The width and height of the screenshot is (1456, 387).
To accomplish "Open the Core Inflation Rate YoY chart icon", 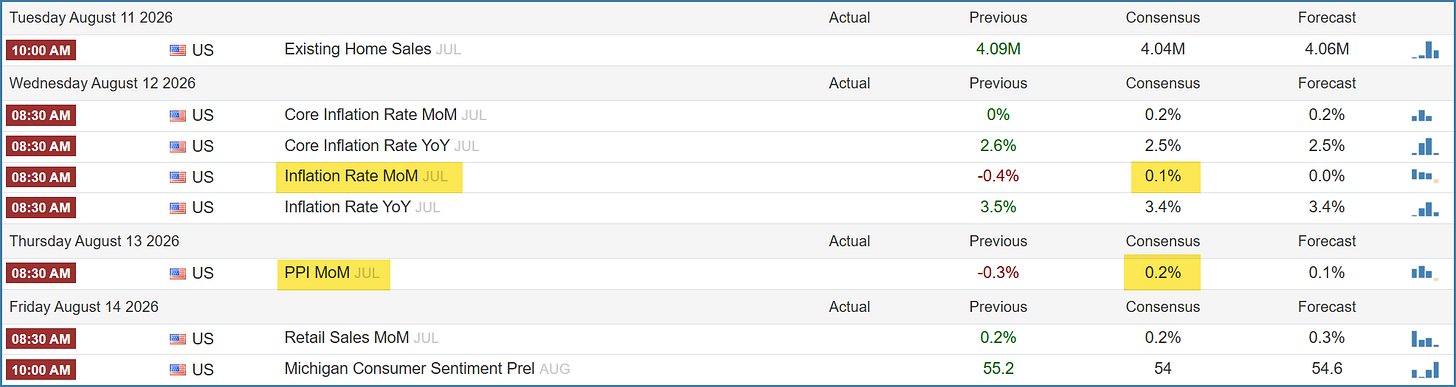I will point(1426,146).
